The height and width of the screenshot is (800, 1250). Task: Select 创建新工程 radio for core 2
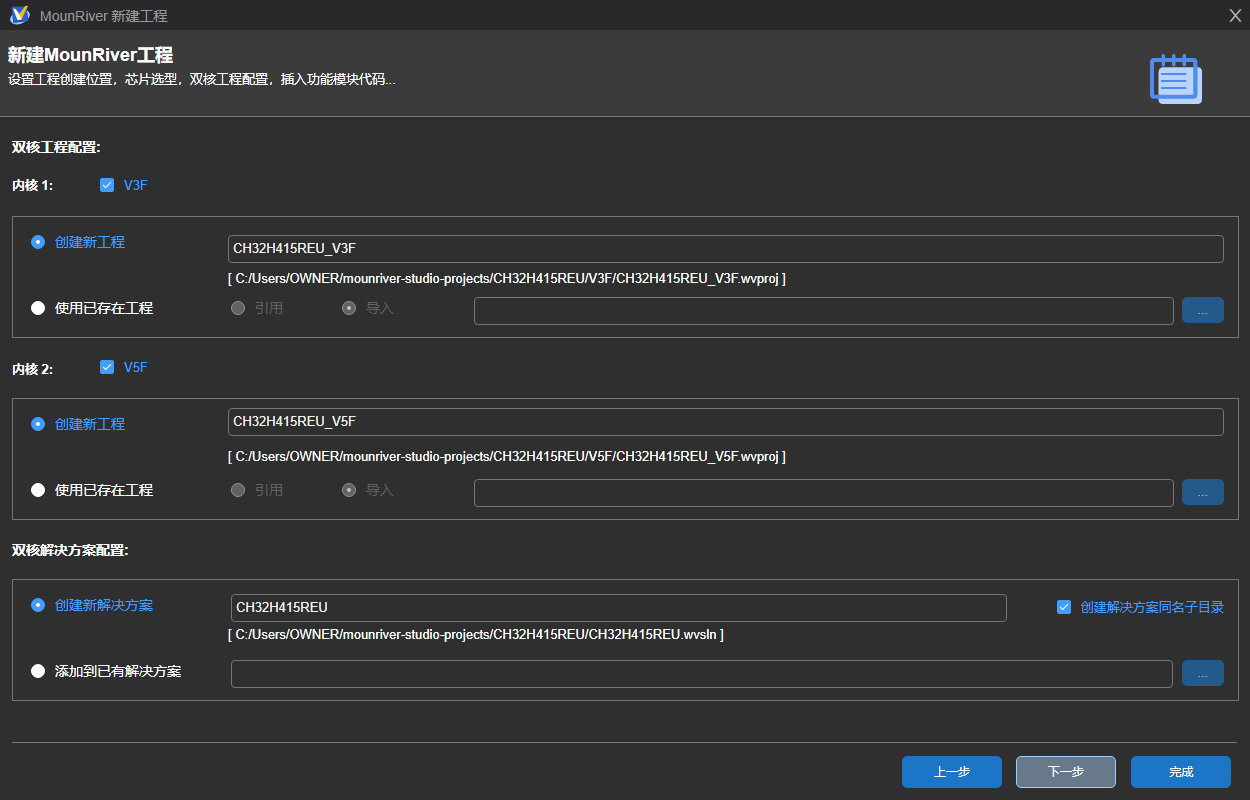(38, 424)
